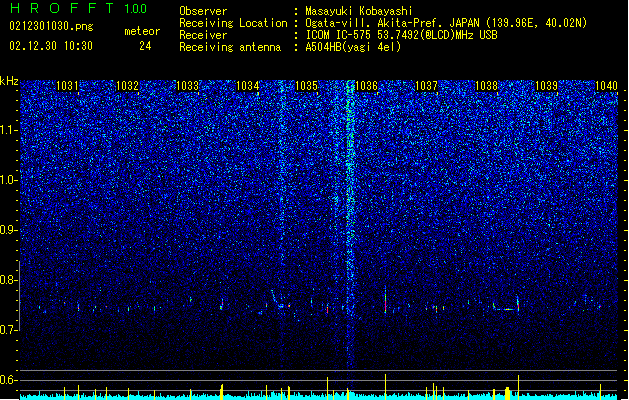Click the 1035 time axis marker

tap(306, 86)
